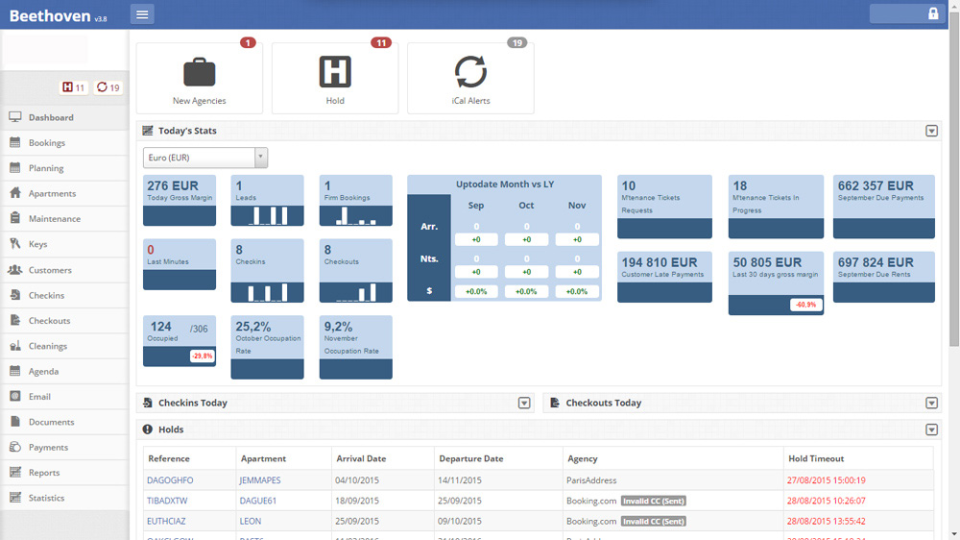Open the Firm Bookings stat tile
Screen dimensions: 960x540
tap(356, 200)
